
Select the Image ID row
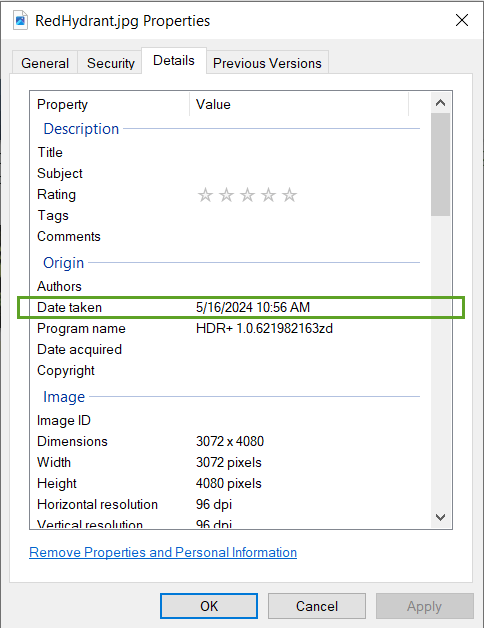230,420
